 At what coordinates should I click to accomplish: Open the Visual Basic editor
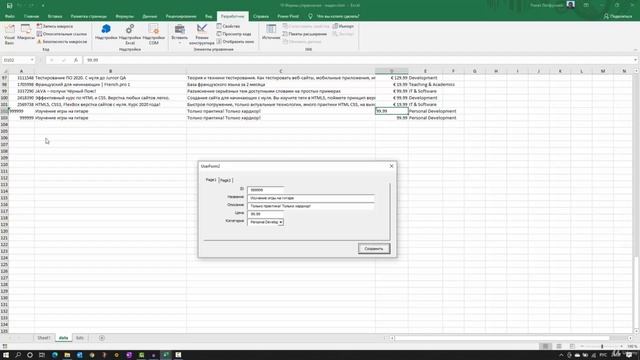(9, 34)
